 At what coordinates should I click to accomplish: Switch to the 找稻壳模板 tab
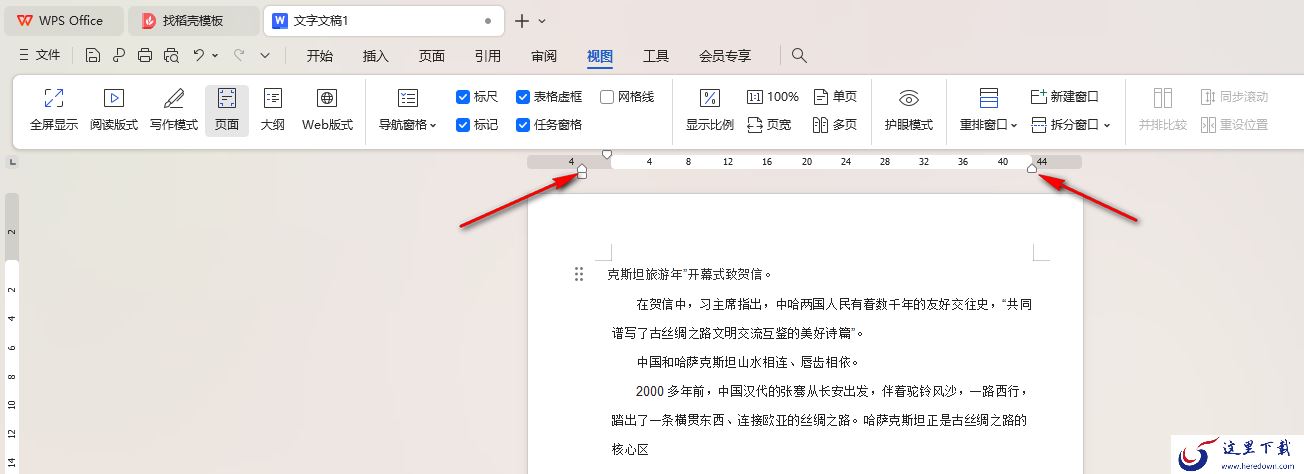tap(194, 20)
